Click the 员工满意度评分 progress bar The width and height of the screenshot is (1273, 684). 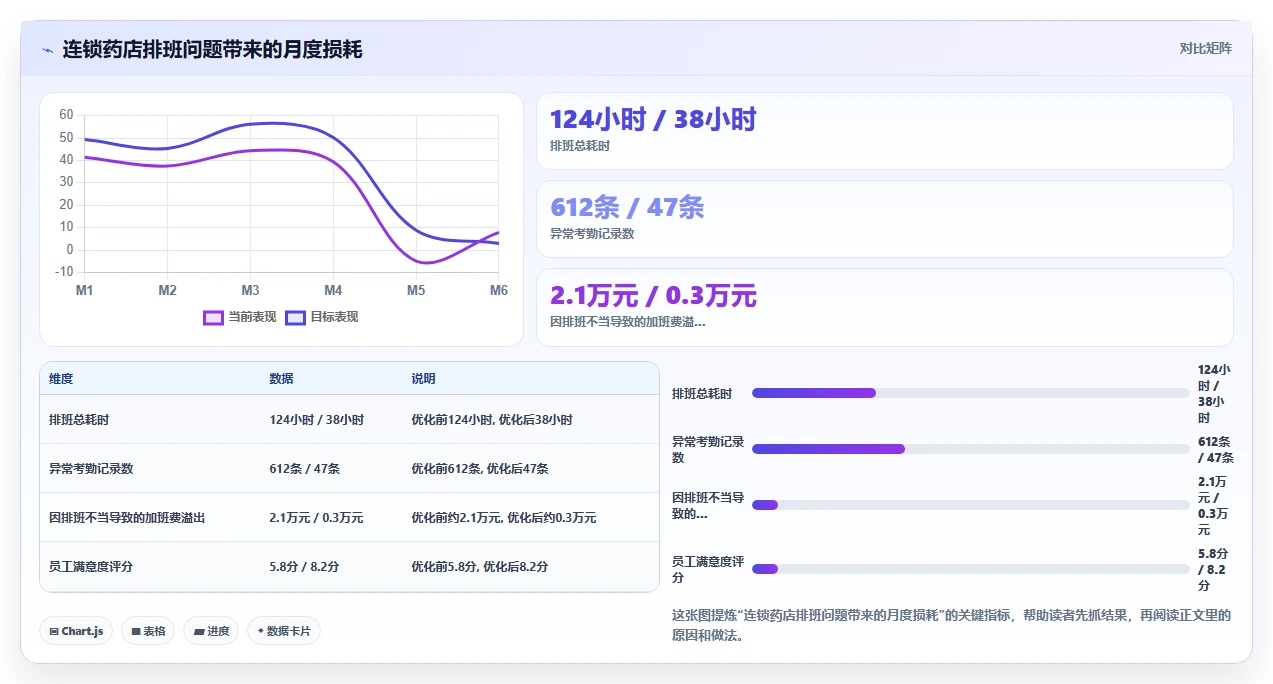[x=970, y=569]
